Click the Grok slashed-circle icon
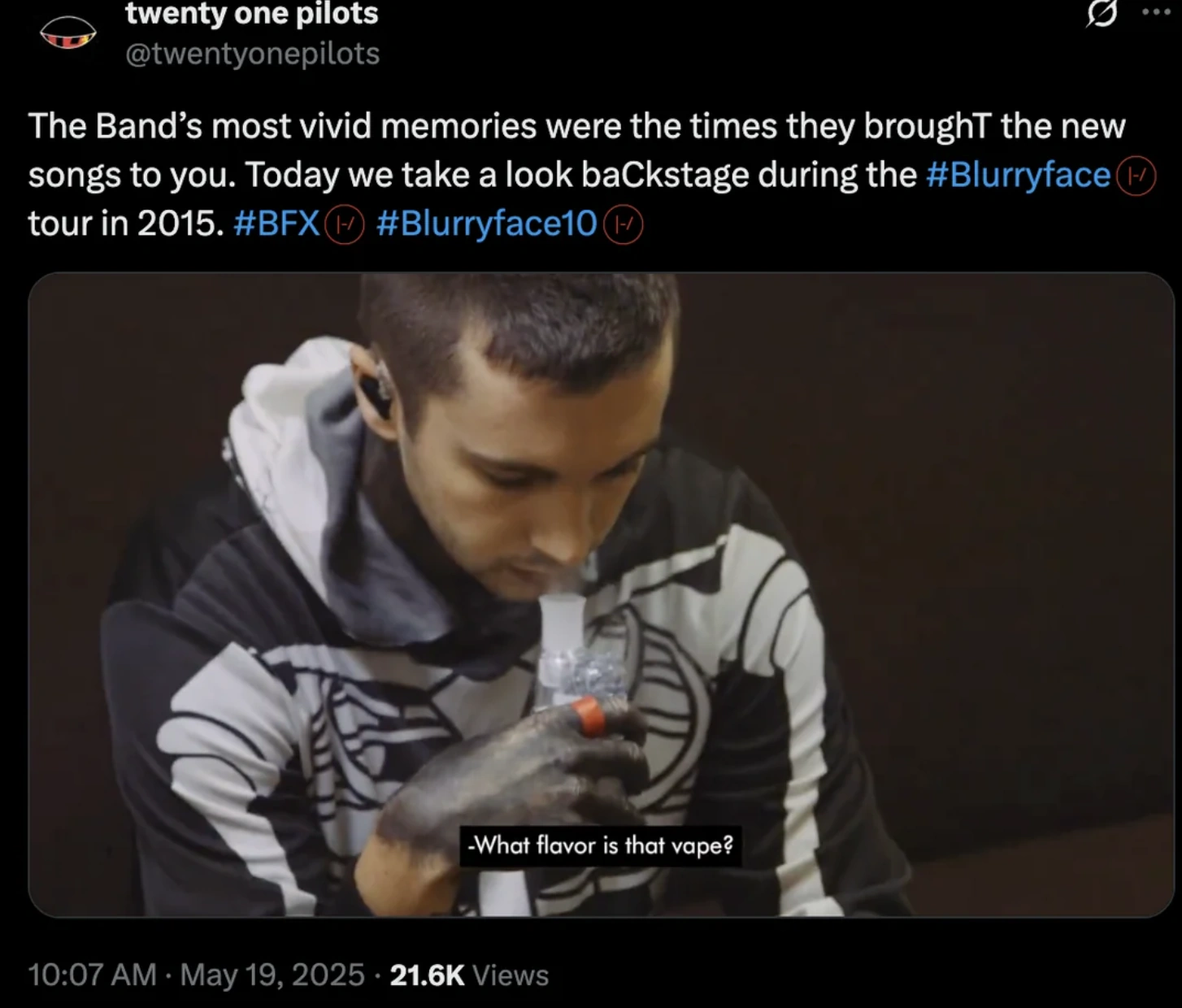Image resolution: width=1182 pixels, height=1008 pixels. pos(1102,14)
